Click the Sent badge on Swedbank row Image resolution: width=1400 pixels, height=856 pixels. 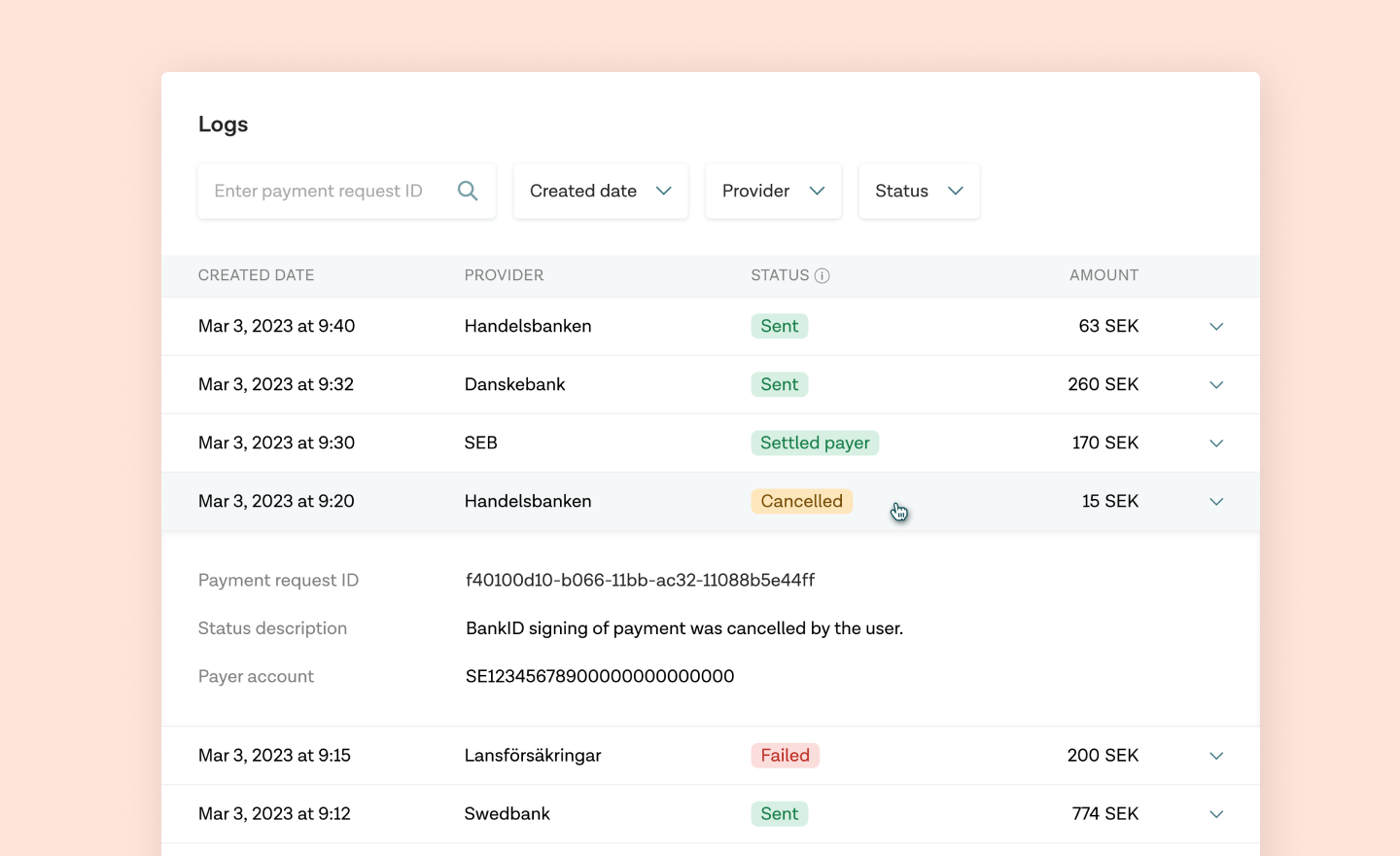click(x=779, y=813)
